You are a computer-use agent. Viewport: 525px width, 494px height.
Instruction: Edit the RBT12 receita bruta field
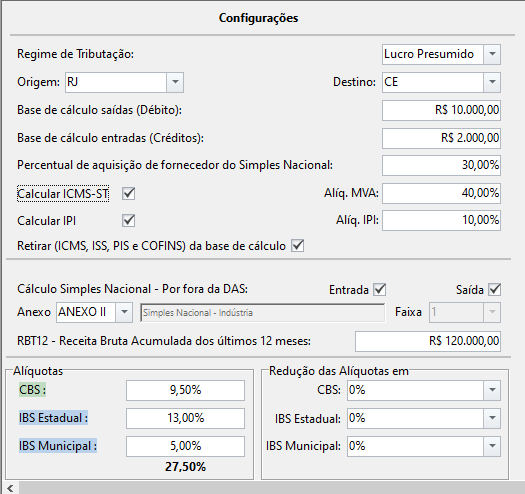[x=428, y=342]
